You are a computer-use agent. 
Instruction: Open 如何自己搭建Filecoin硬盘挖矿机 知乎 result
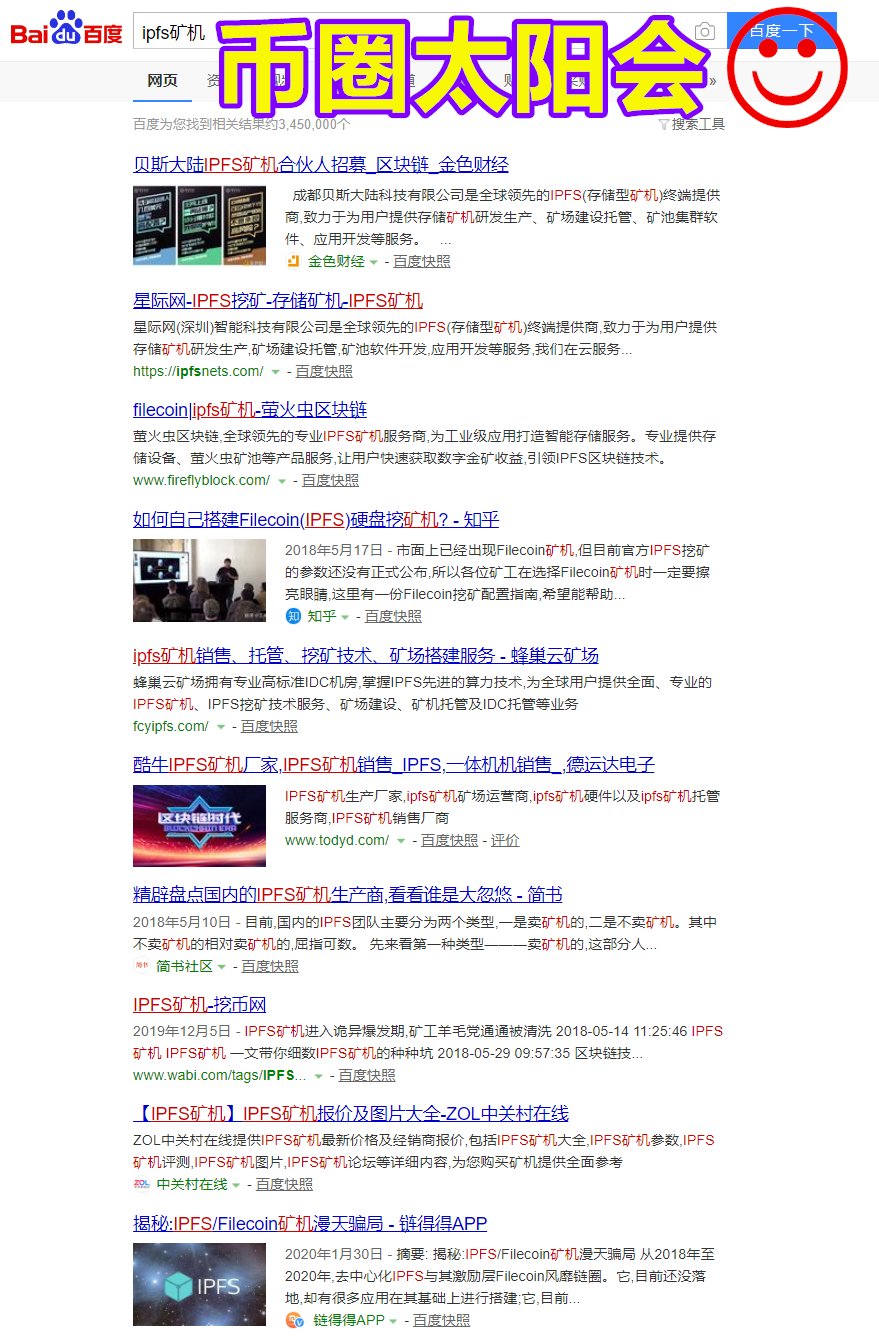316,519
